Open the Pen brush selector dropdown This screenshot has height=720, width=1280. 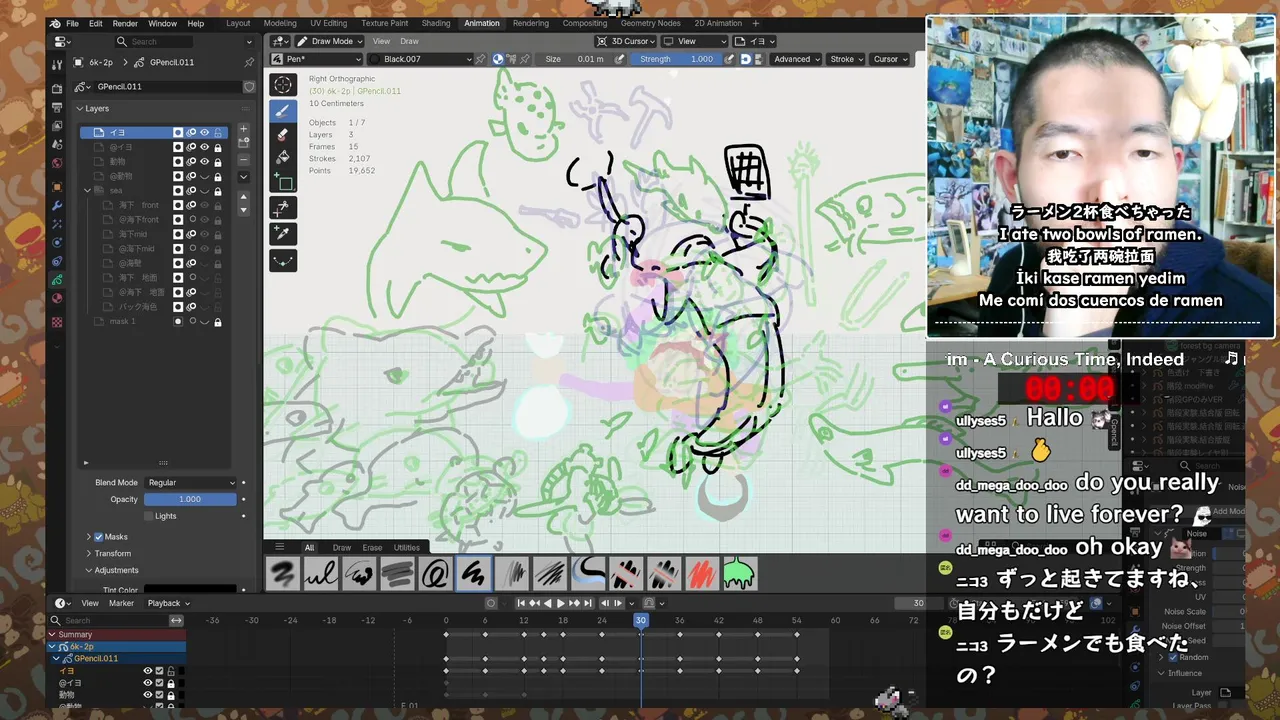pos(317,59)
